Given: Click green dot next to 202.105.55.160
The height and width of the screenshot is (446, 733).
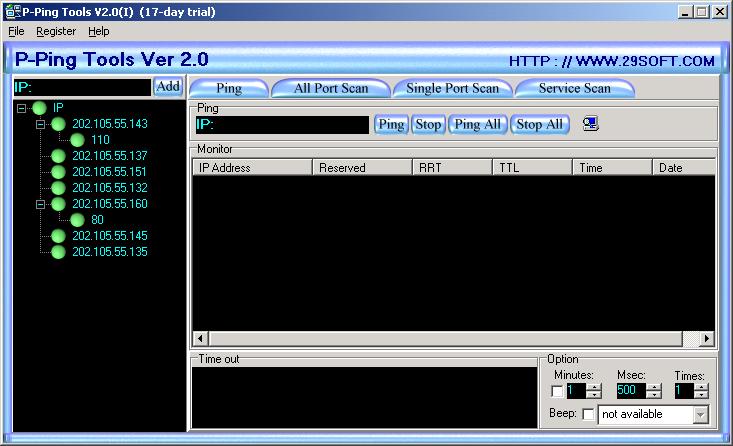Looking at the screenshot, I should pos(58,204).
